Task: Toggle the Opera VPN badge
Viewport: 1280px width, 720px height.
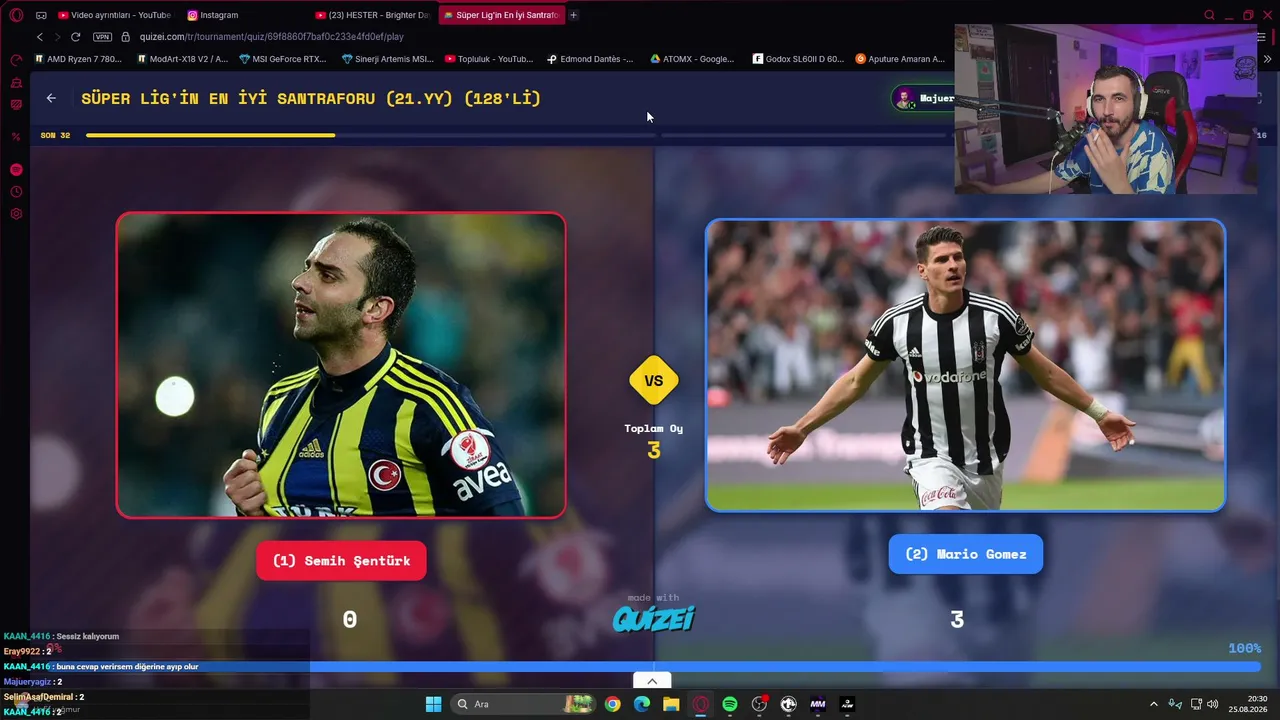Action: (102, 37)
